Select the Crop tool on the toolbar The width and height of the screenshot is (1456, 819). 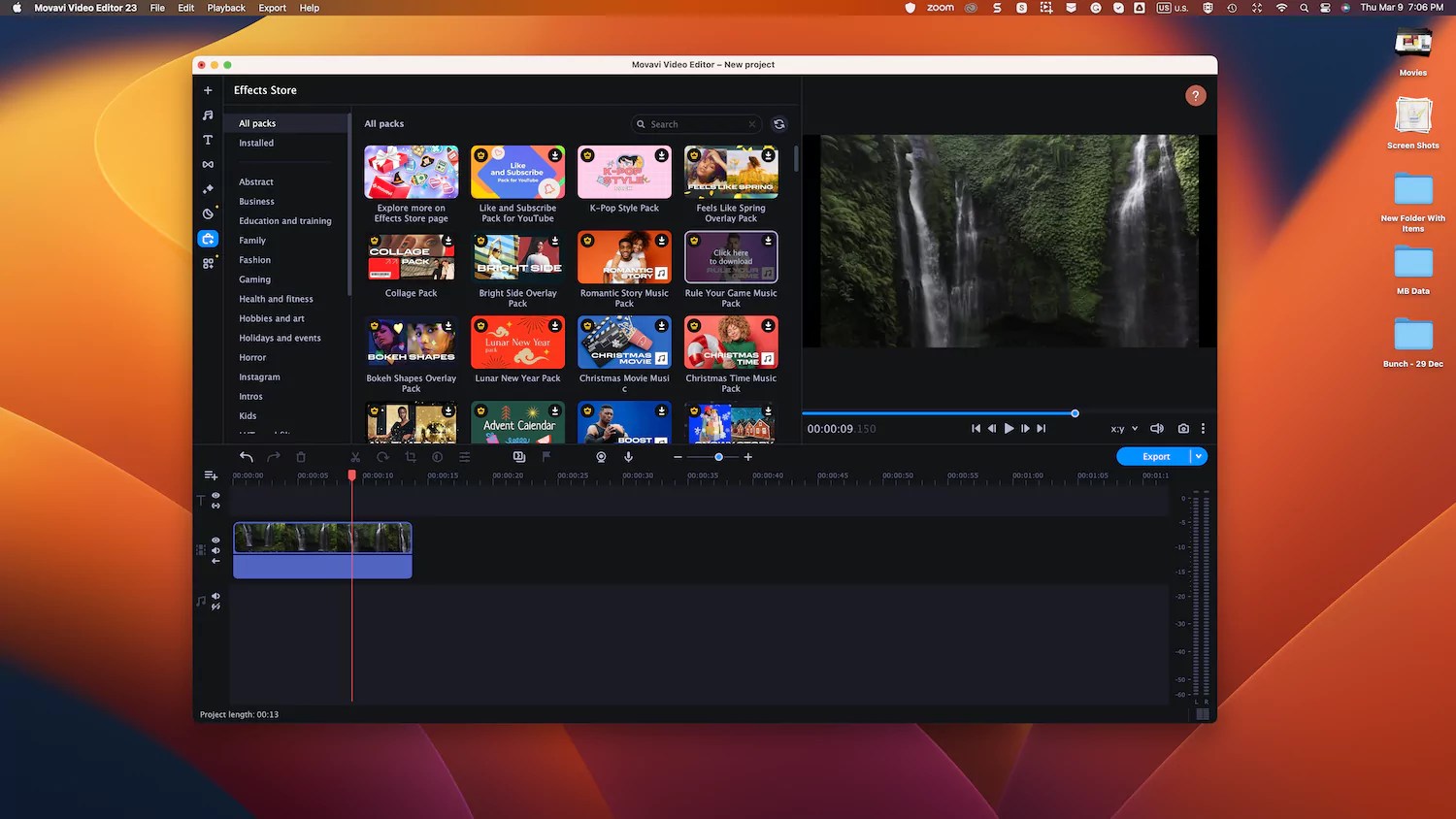coord(411,456)
